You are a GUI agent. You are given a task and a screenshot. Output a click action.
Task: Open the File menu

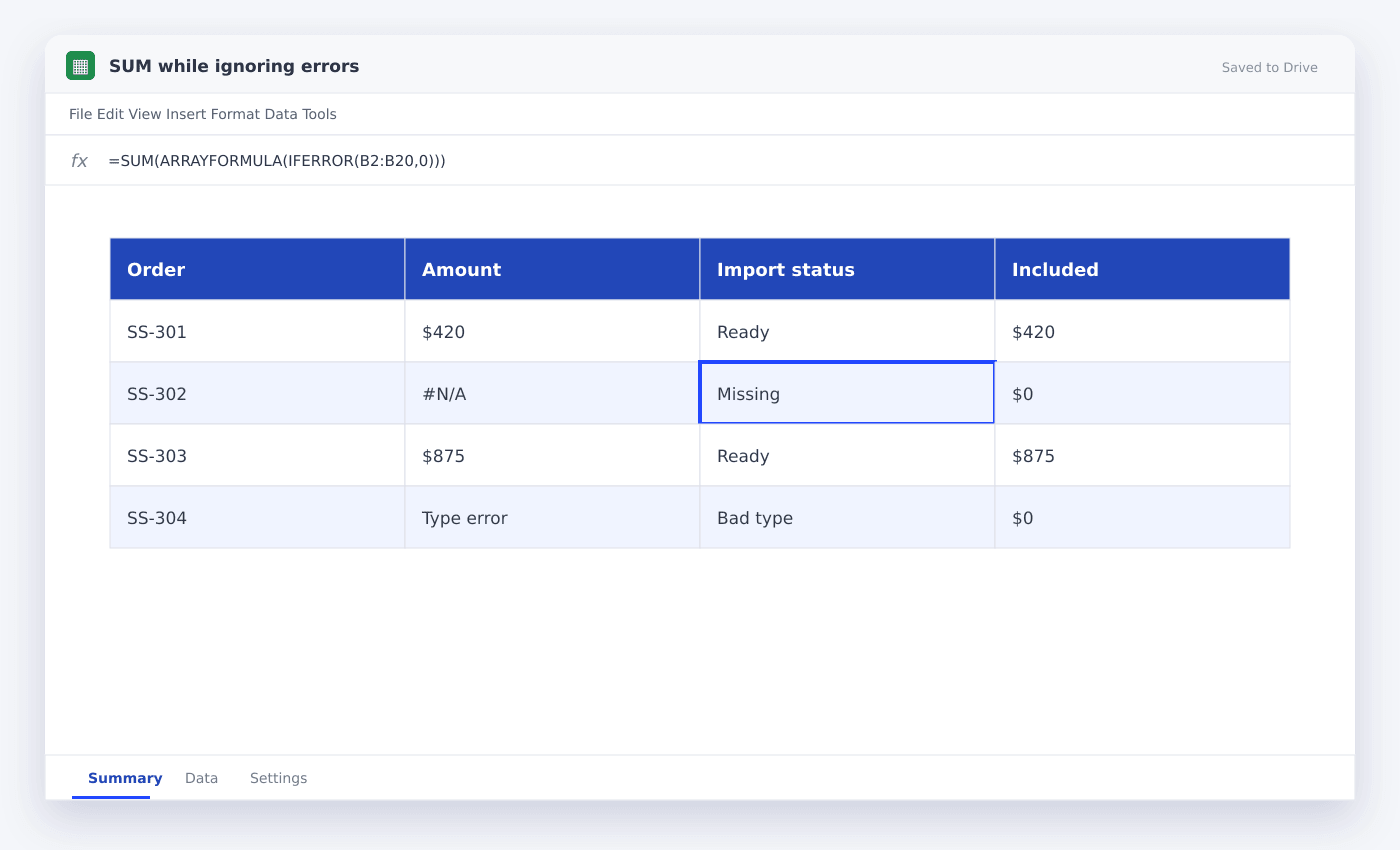(80, 114)
